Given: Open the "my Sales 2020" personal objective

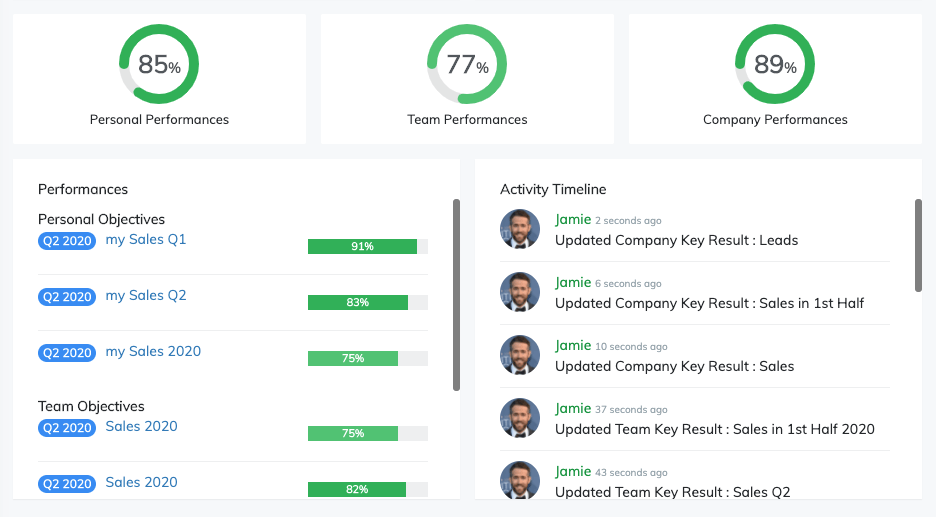Looking at the screenshot, I should (x=153, y=352).
